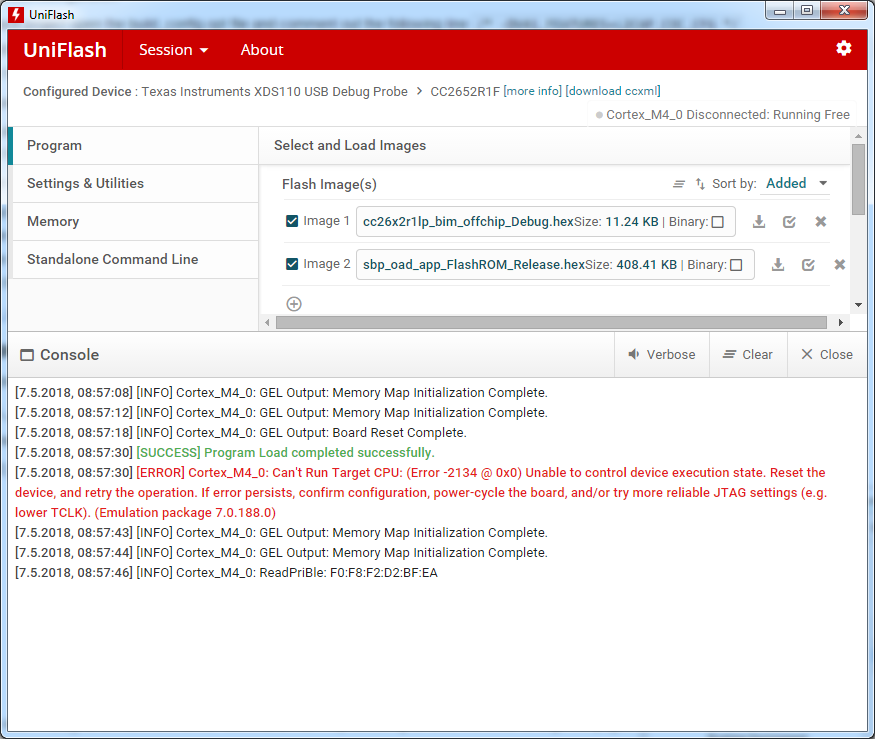The image size is (875, 739).
Task: Toggle Binary checkbox for Image 2
Action: [734, 264]
